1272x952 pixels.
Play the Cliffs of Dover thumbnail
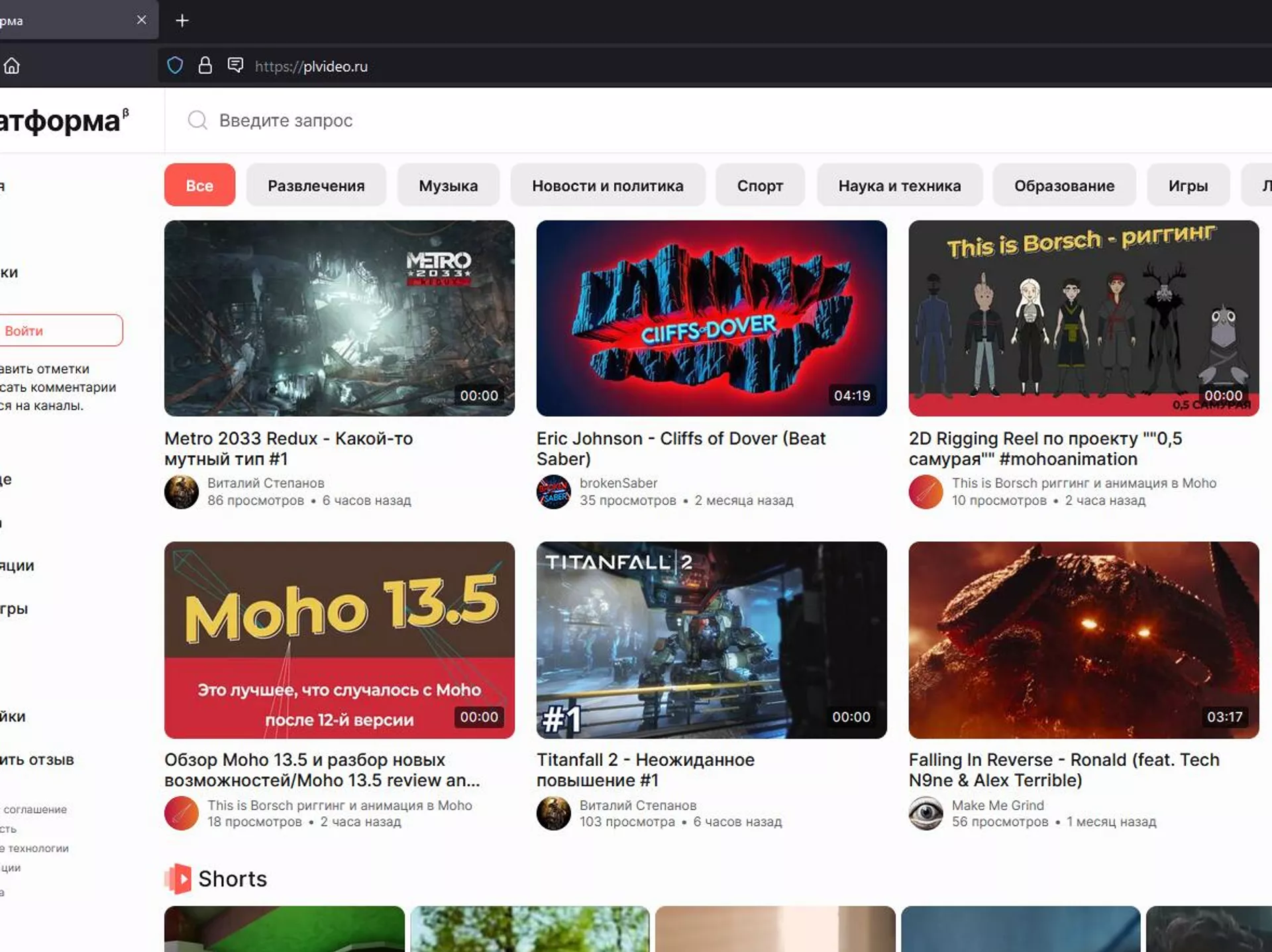(x=711, y=318)
